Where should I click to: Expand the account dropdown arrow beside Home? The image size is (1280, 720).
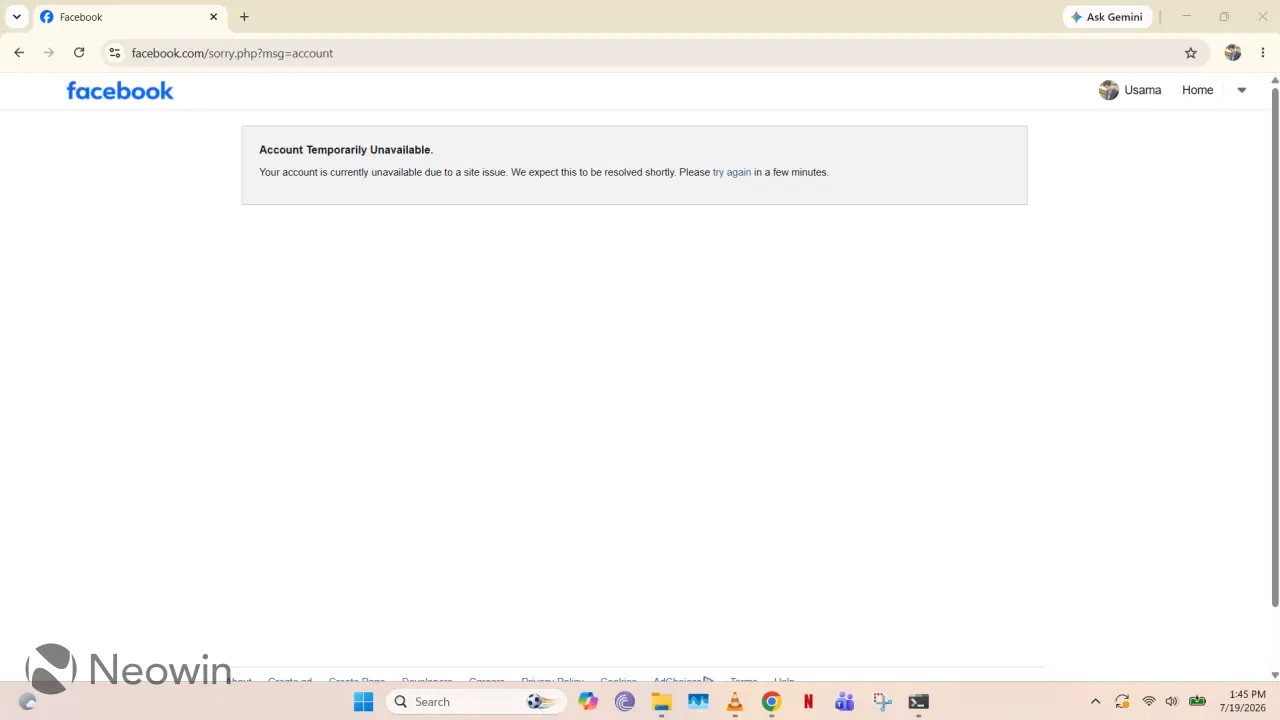[x=1242, y=90]
